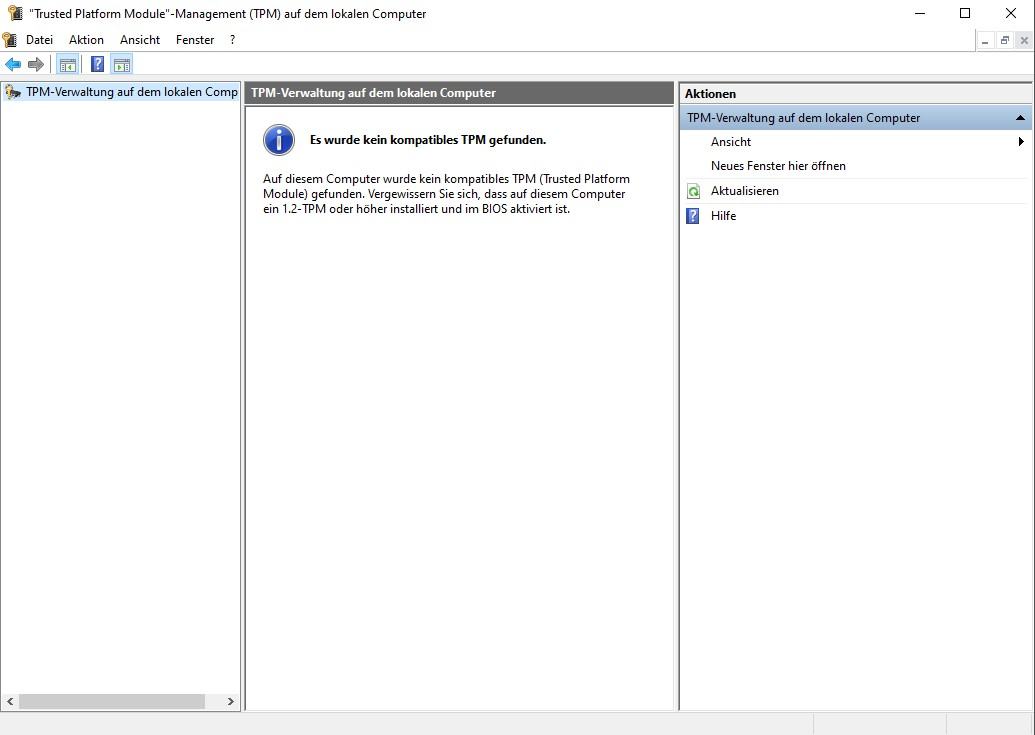Minimize the inner MDI child window
1035x735 pixels.
coord(985,41)
